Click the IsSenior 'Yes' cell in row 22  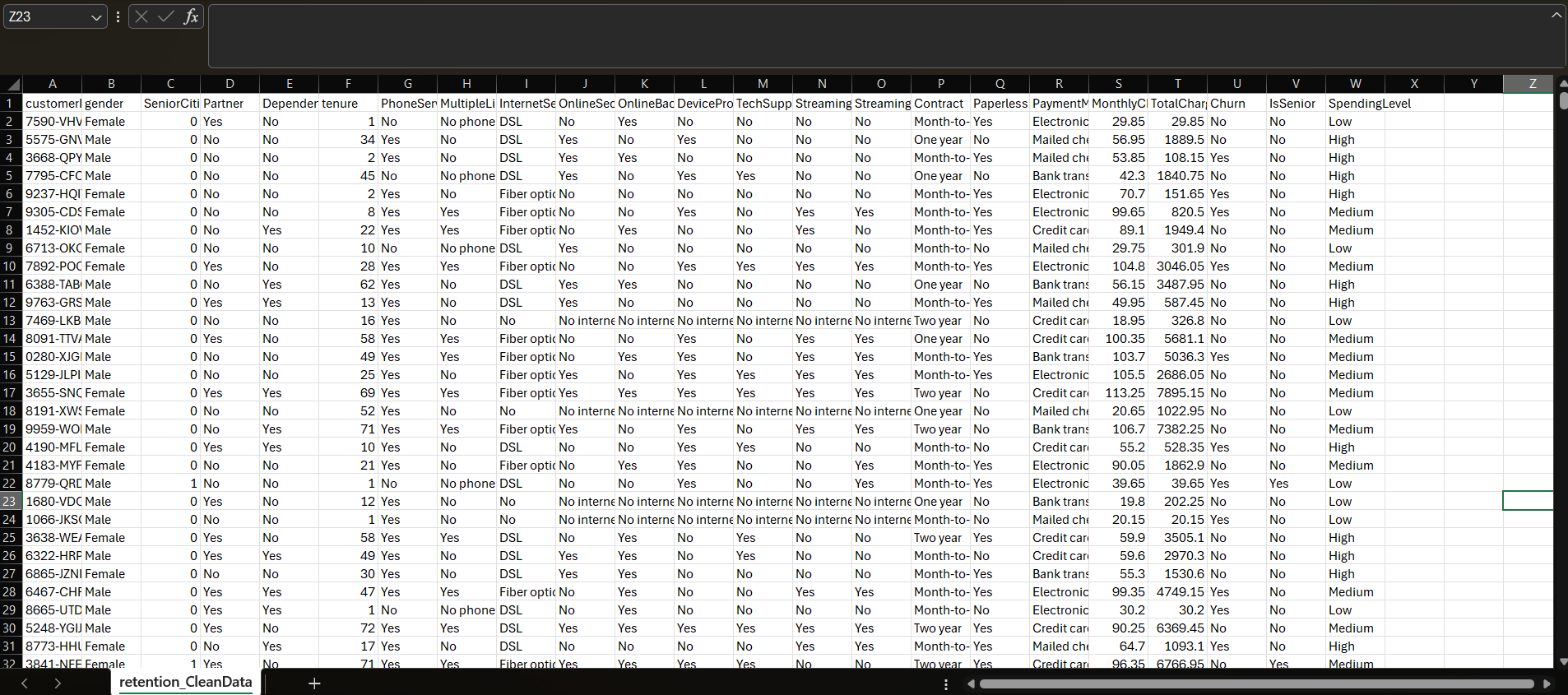[x=1297, y=484]
